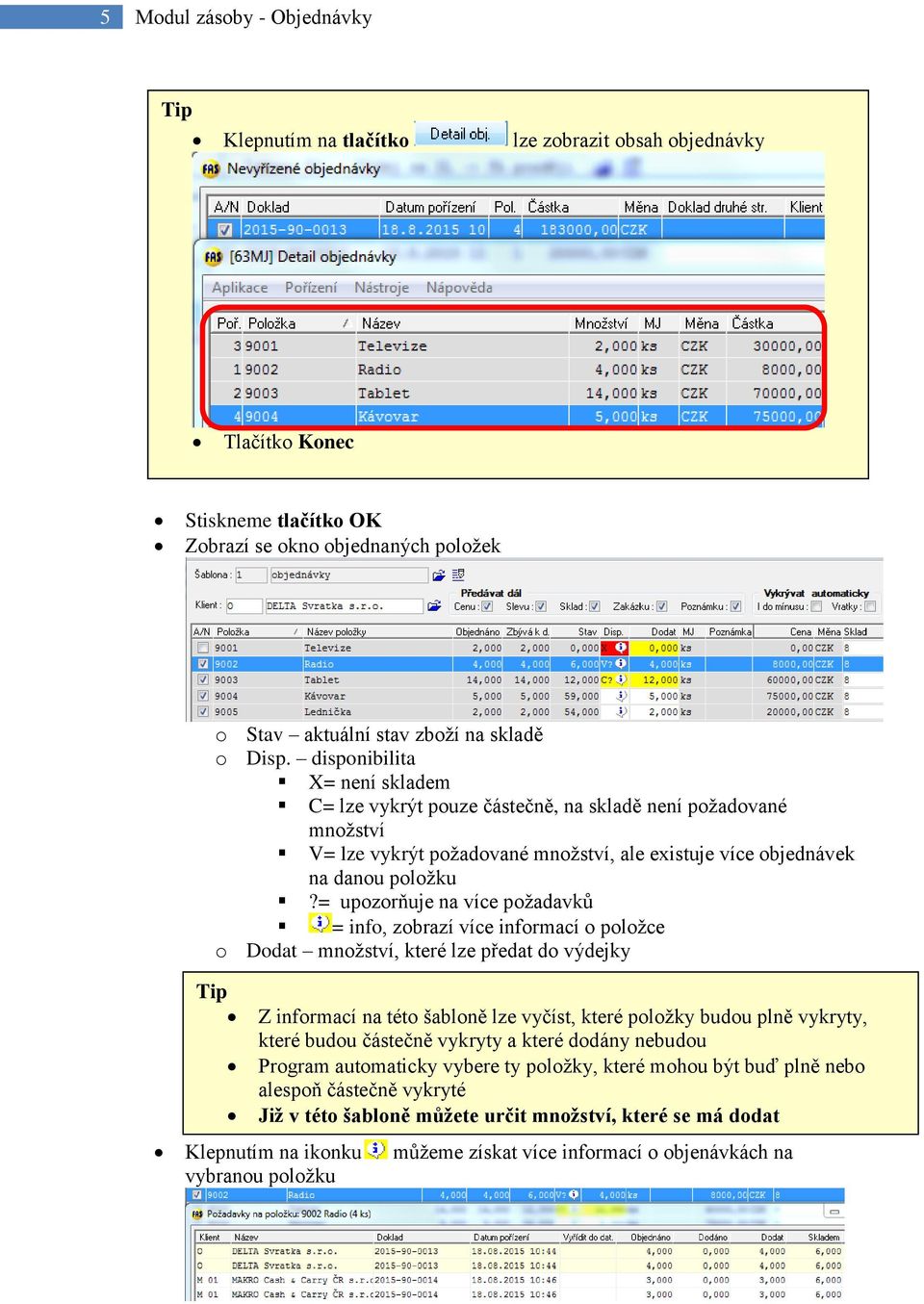Open the Nápověda menu
The width and height of the screenshot is (924, 1304).
pyautogui.click(x=459, y=288)
